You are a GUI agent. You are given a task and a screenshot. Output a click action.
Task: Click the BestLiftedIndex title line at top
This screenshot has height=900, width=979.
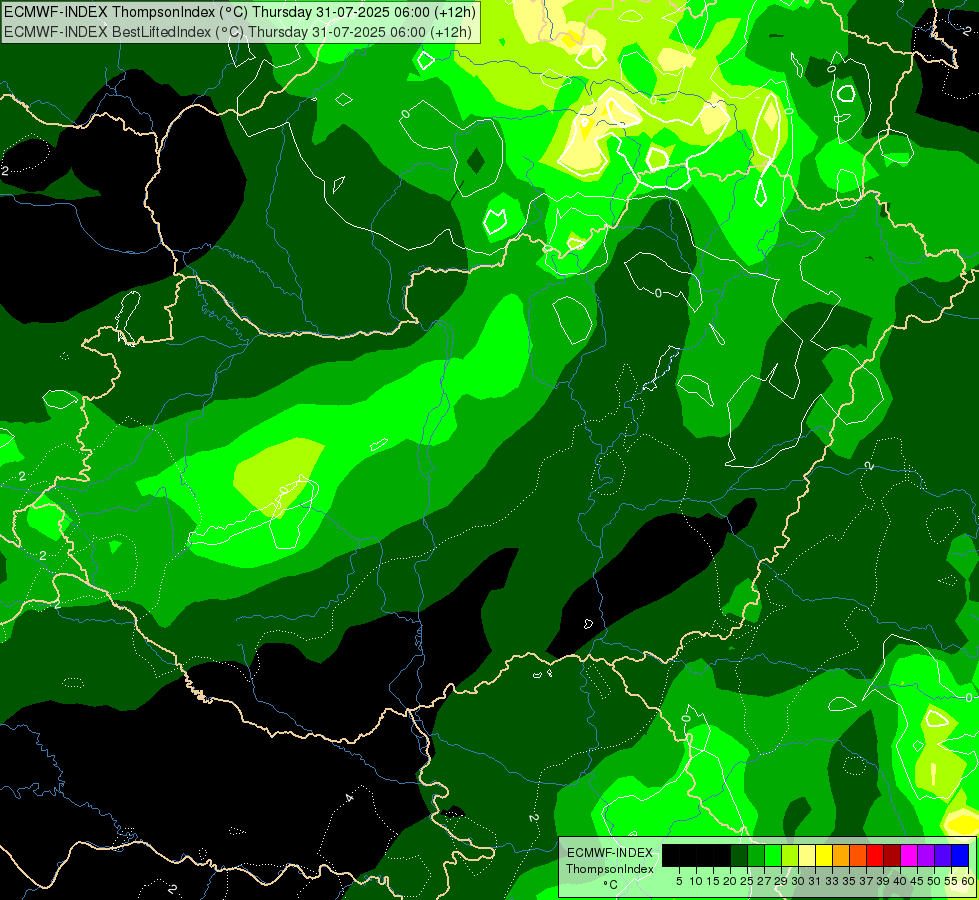pos(238,32)
